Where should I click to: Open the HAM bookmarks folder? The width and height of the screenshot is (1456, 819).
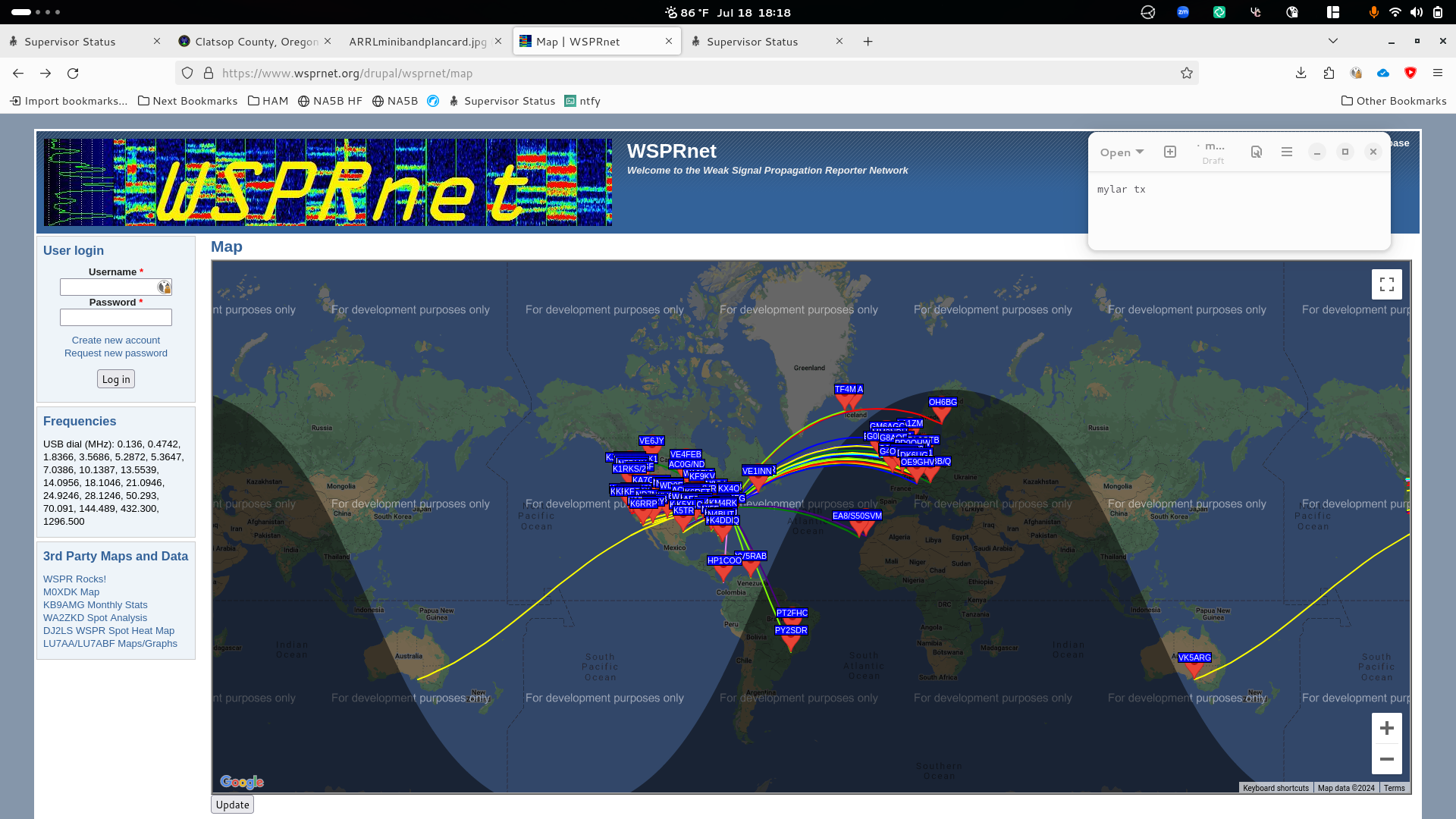tap(268, 101)
